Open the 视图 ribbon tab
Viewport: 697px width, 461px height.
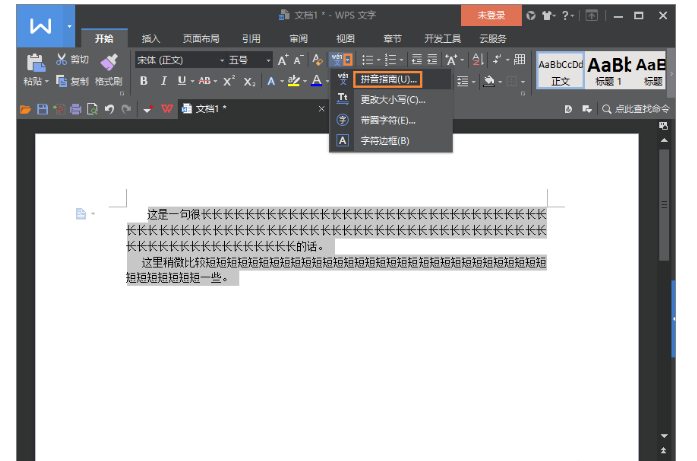pyautogui.click(x=345, y=39)
